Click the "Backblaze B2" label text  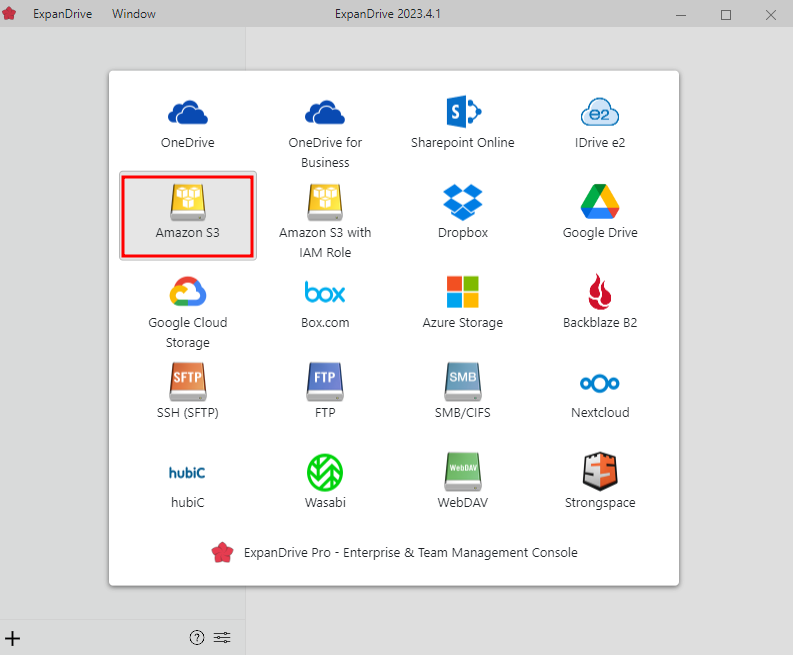click(x=600, y=323)
